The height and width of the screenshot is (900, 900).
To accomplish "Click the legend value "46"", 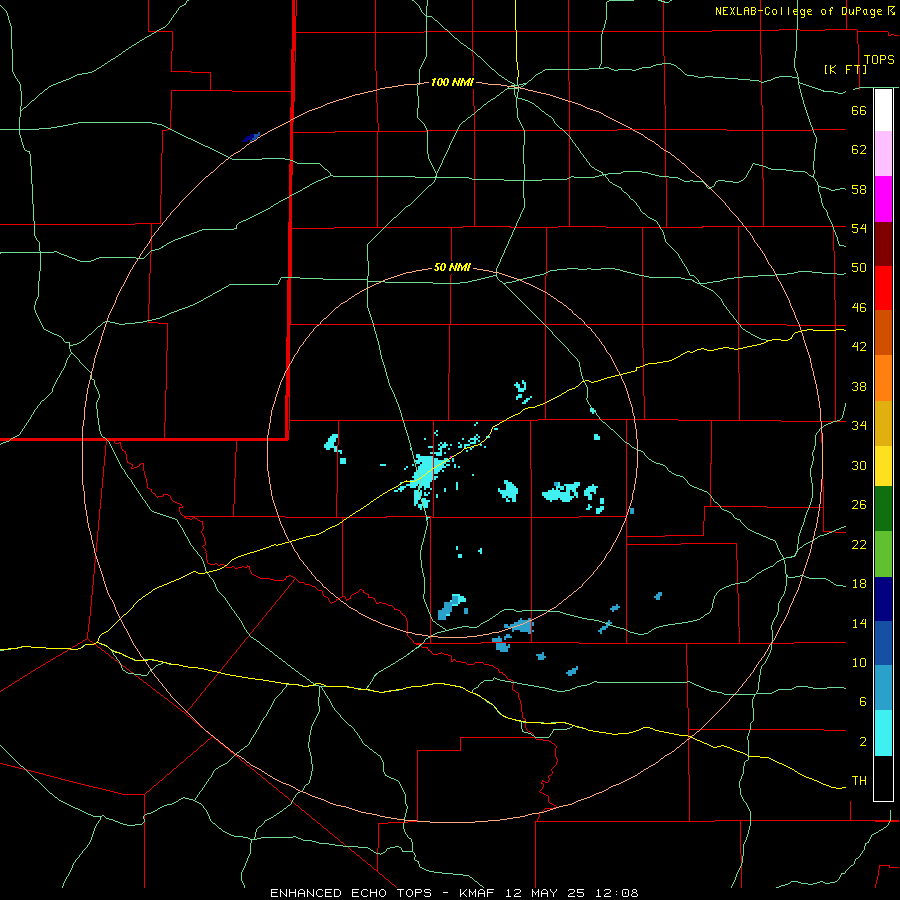I will [x=859, y=308].
